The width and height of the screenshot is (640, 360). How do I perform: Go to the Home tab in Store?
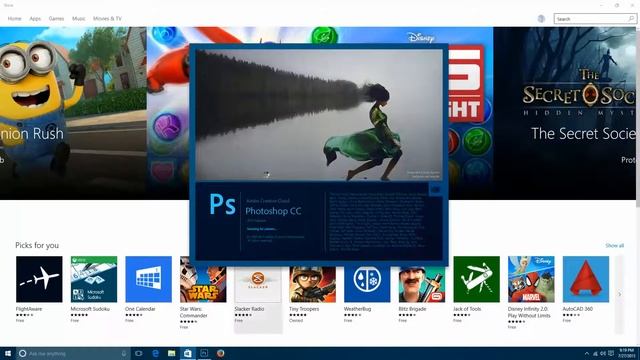(14, 19)
